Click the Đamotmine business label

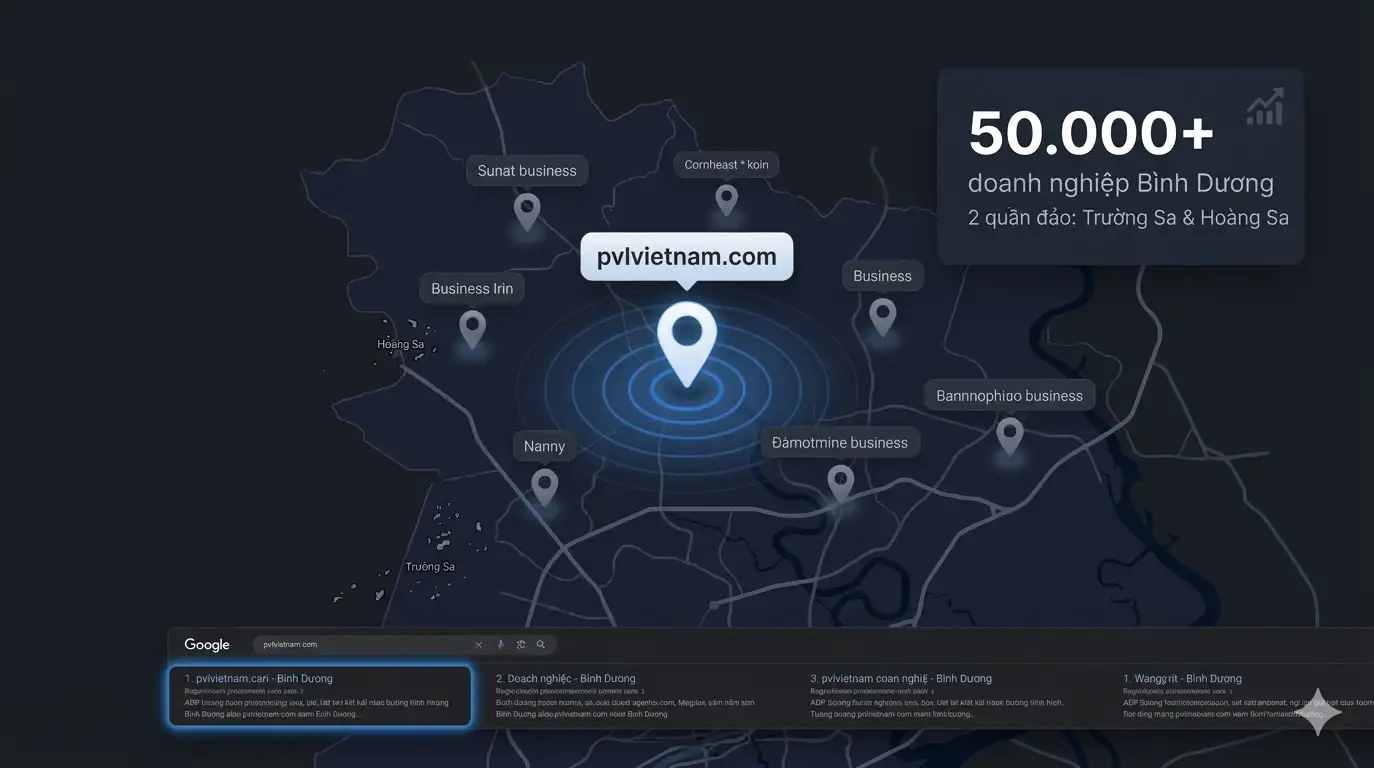(840, 442)
